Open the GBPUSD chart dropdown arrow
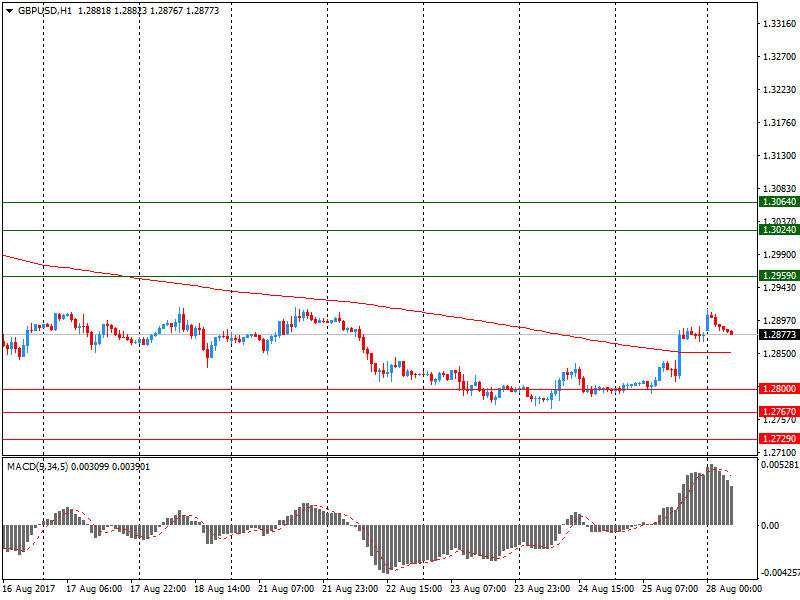Screen dimensions: 800x600 tap(9, 11)
